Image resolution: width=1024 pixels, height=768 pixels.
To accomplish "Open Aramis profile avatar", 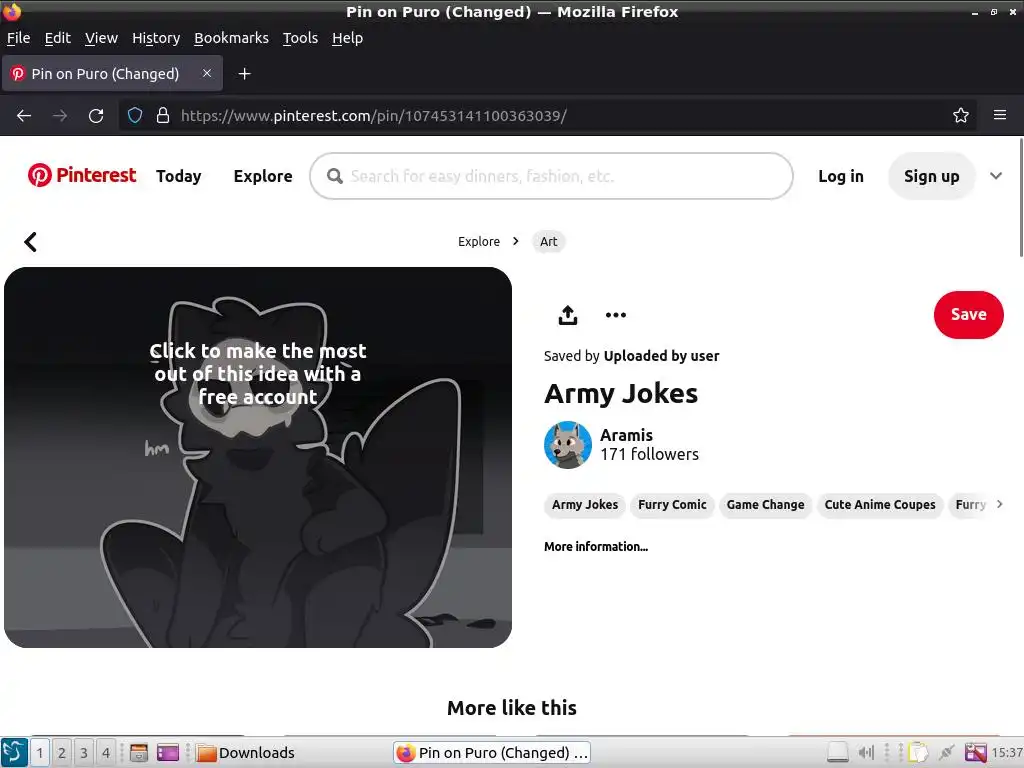I will [x=568, y=444].
